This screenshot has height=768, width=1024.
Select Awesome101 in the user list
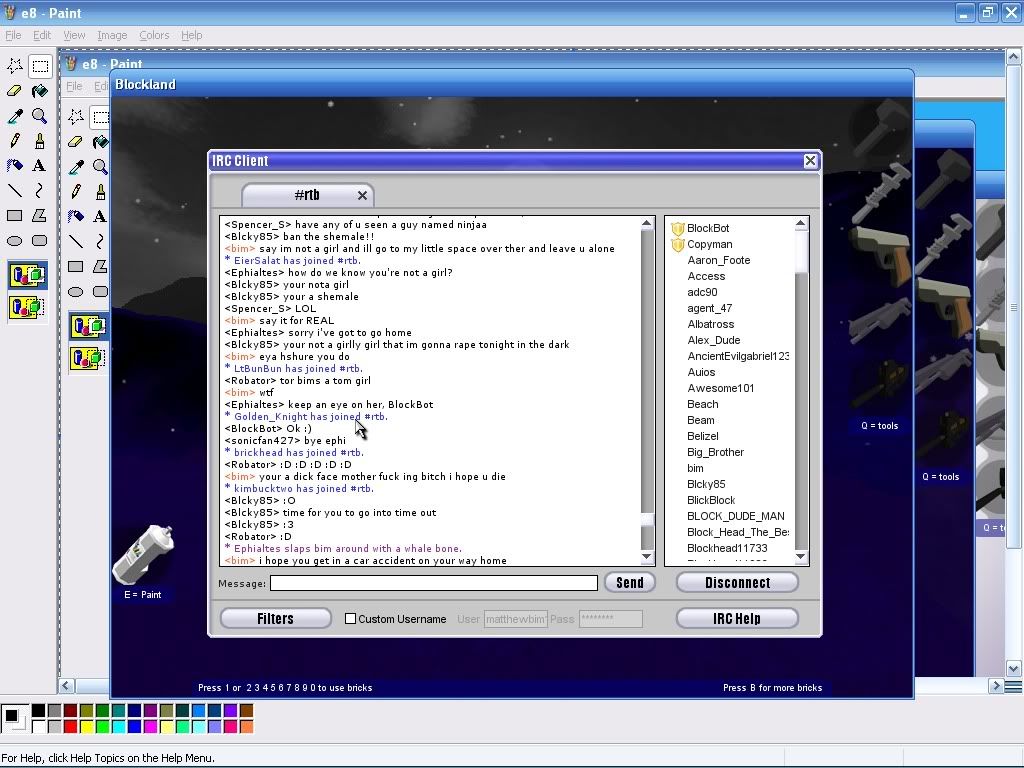tap(720, 388)
